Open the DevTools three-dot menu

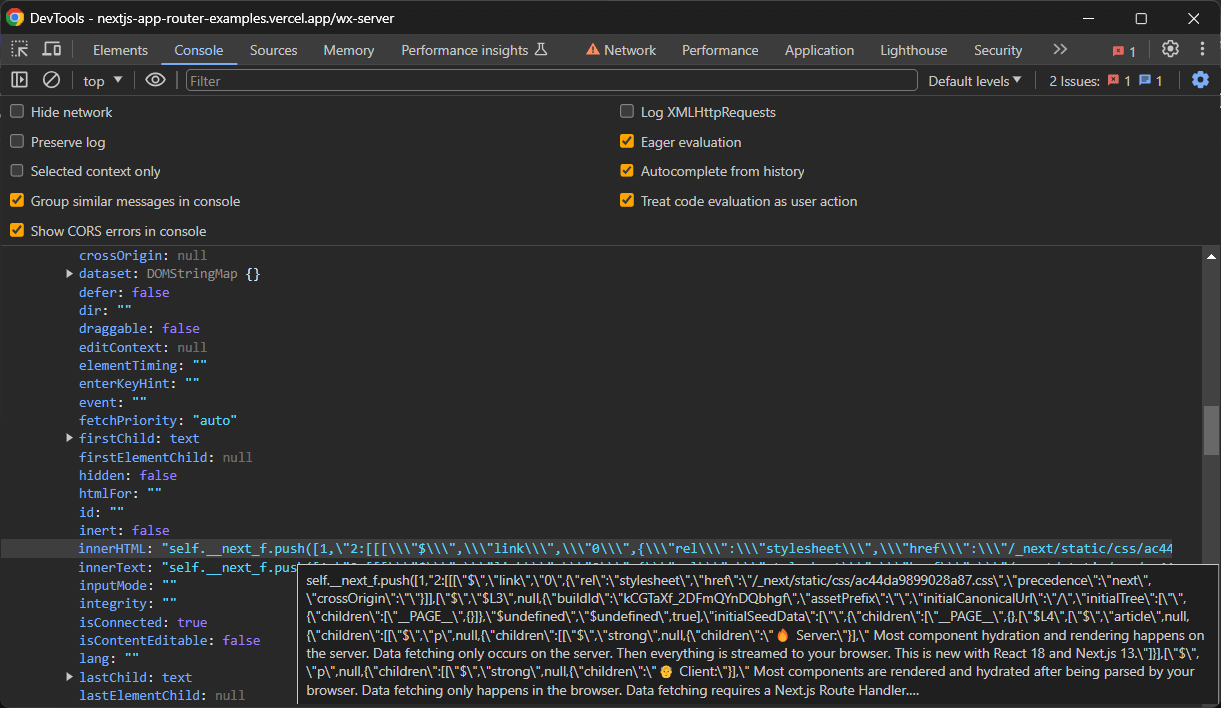pyautogui.click(x=1201, y=50)
